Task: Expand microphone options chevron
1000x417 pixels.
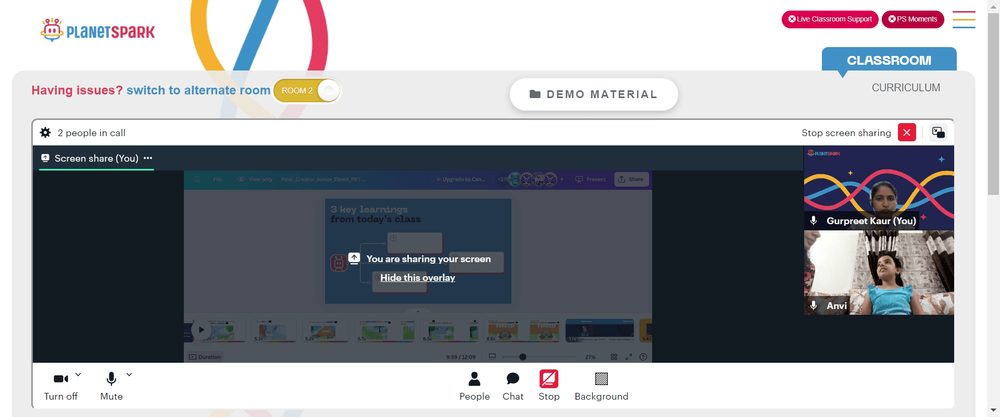Action: [x=129, y=374]
